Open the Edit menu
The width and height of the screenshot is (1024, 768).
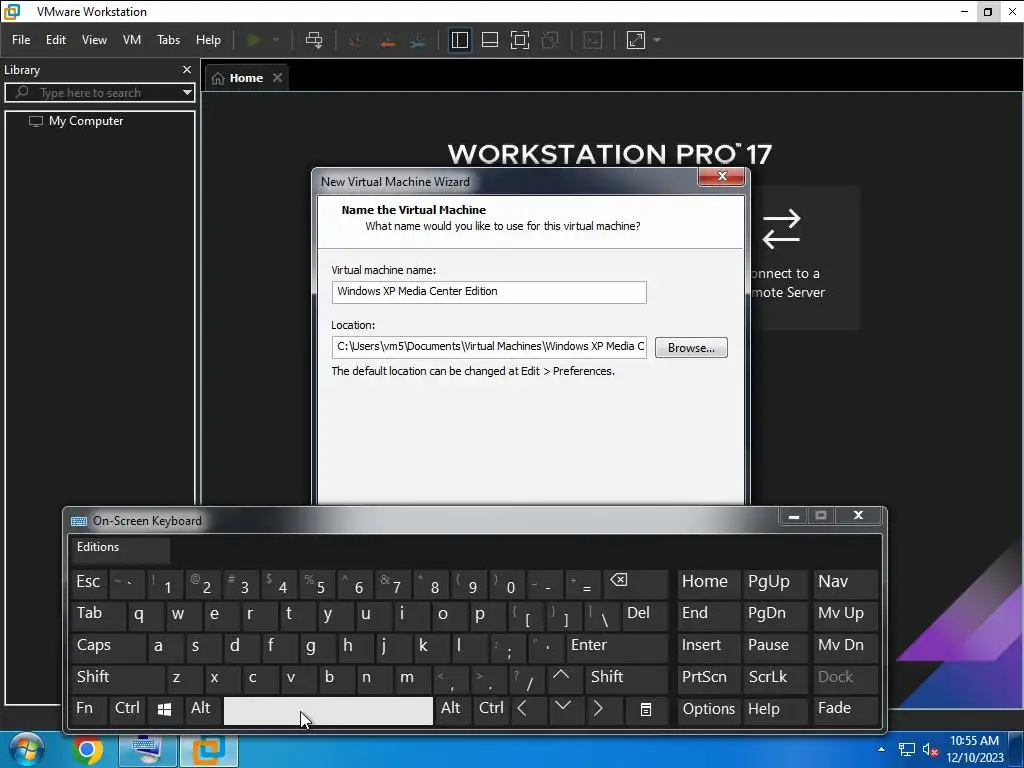56,40
